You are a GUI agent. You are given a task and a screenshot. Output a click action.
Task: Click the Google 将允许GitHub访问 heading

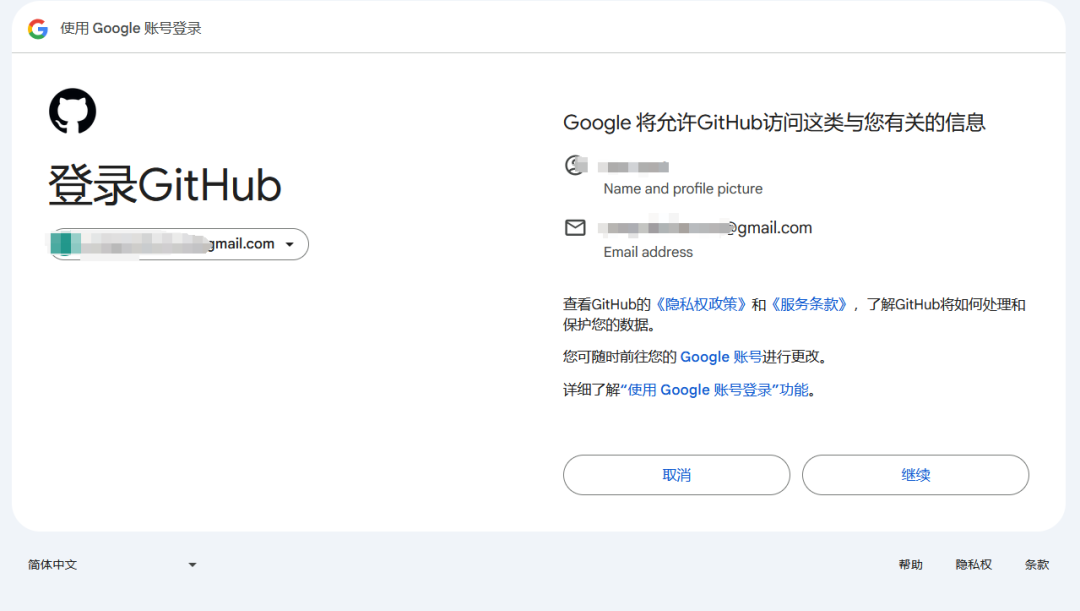[x=774, y=123]
